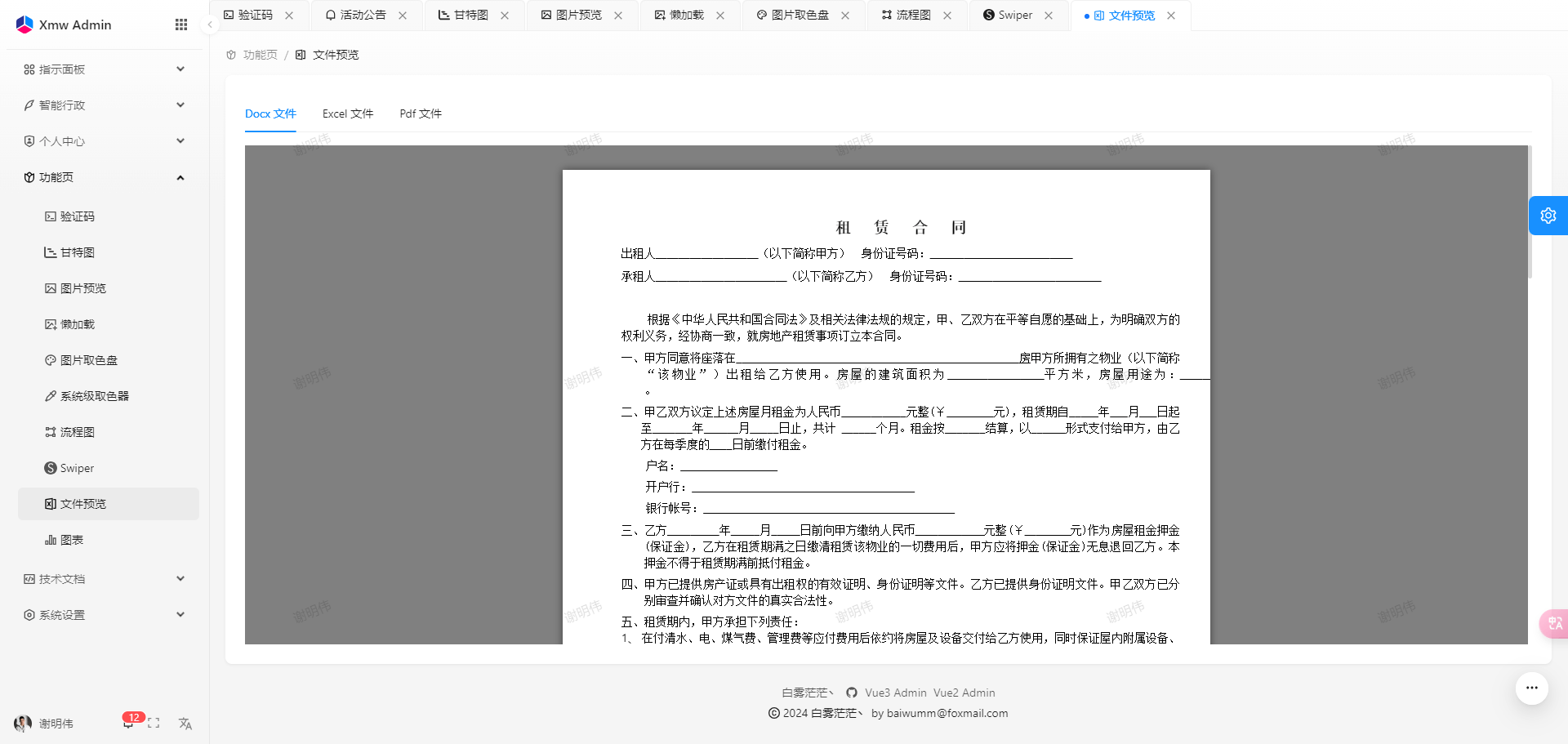
Task: Open the settings gear panel button
Action: 1548,216
